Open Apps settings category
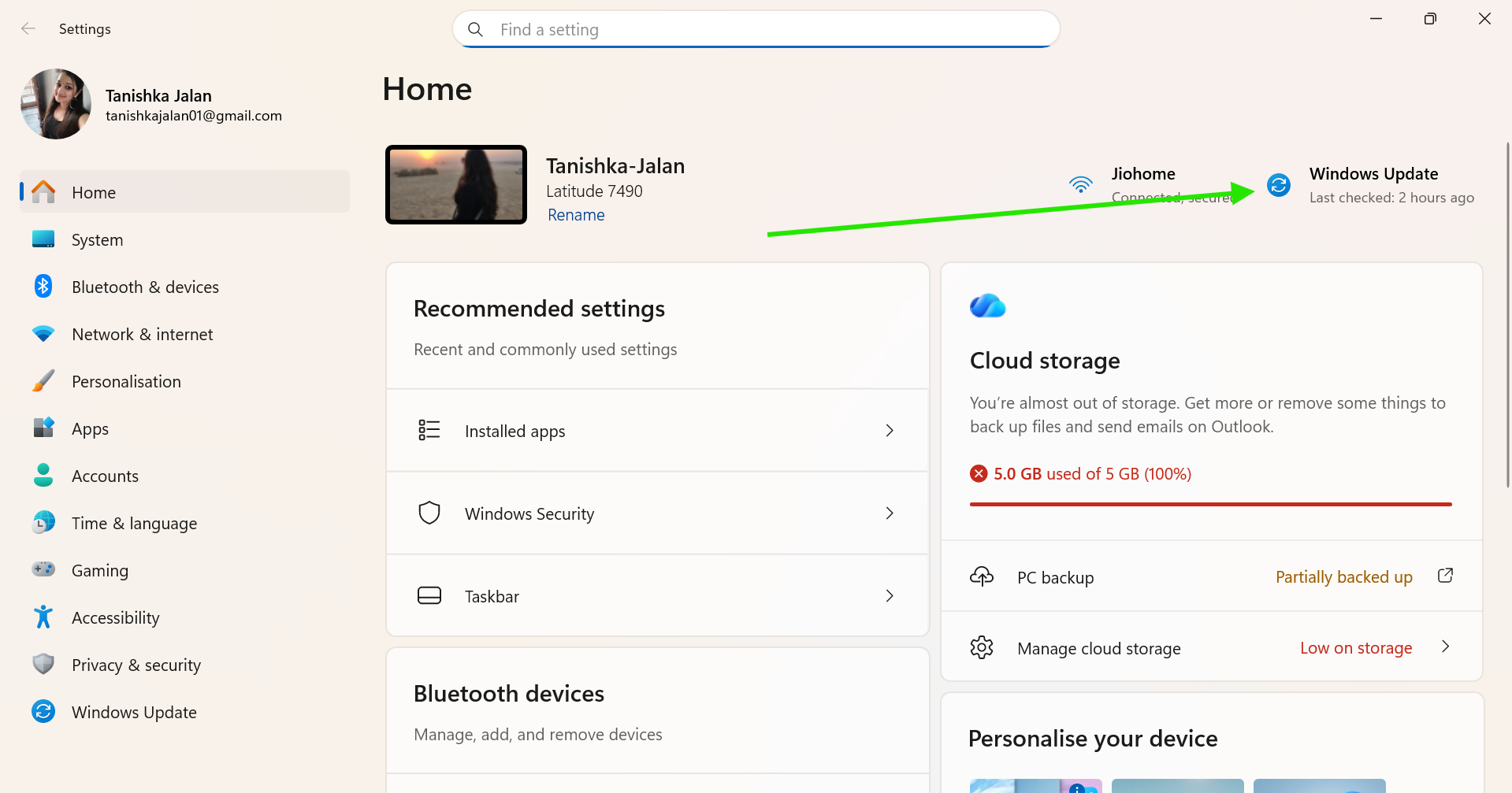Screen dimensions: 1512x793 [x=185, y=428]
